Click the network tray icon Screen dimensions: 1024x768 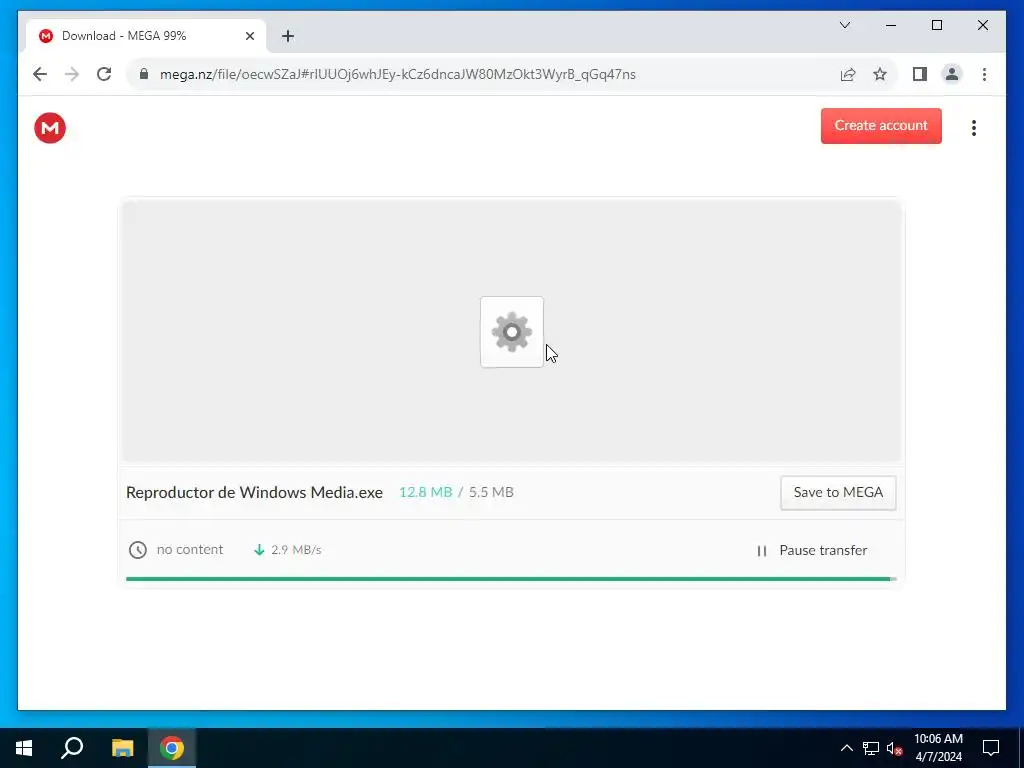pyautogui.click(x=871, y=748)
